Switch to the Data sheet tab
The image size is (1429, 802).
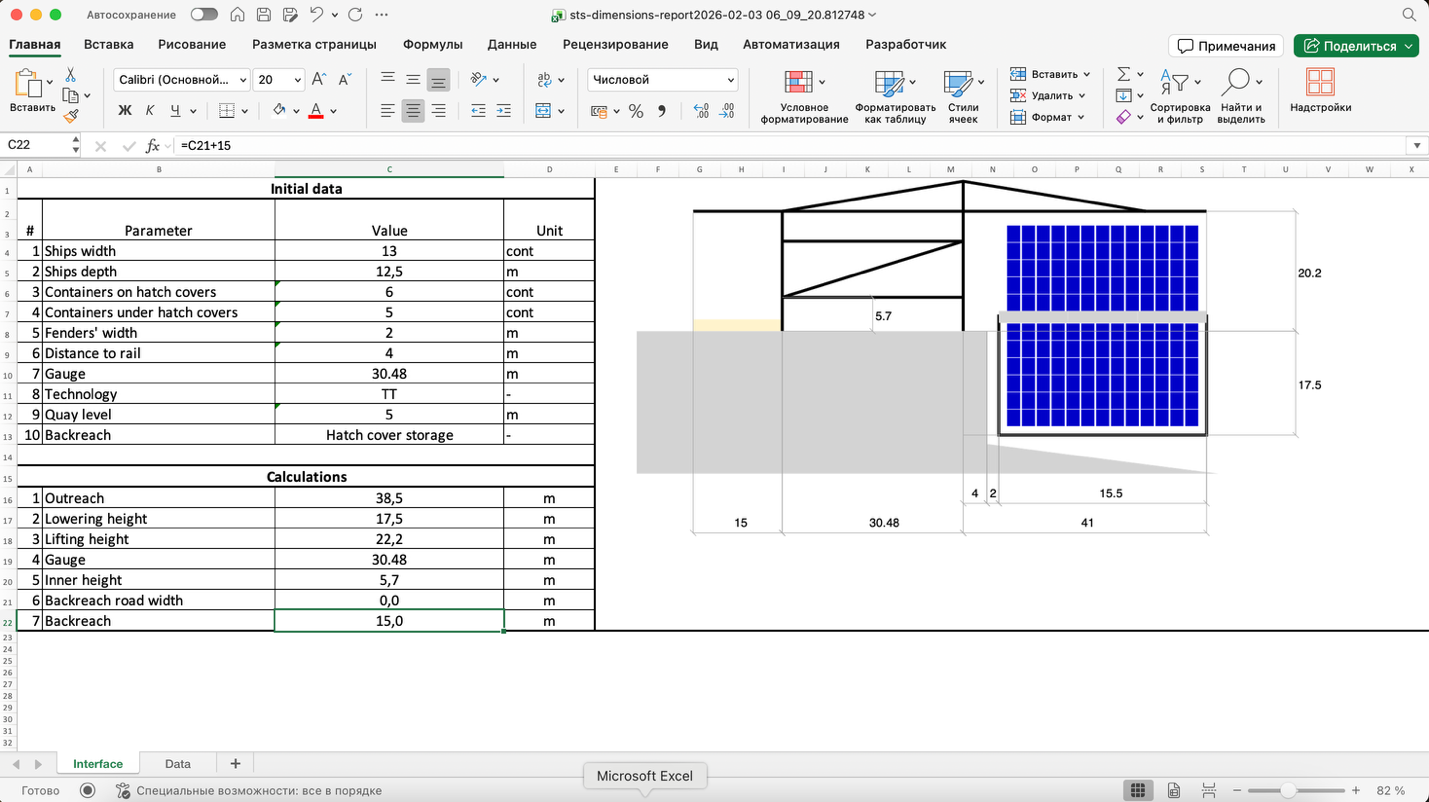point(177,764)
